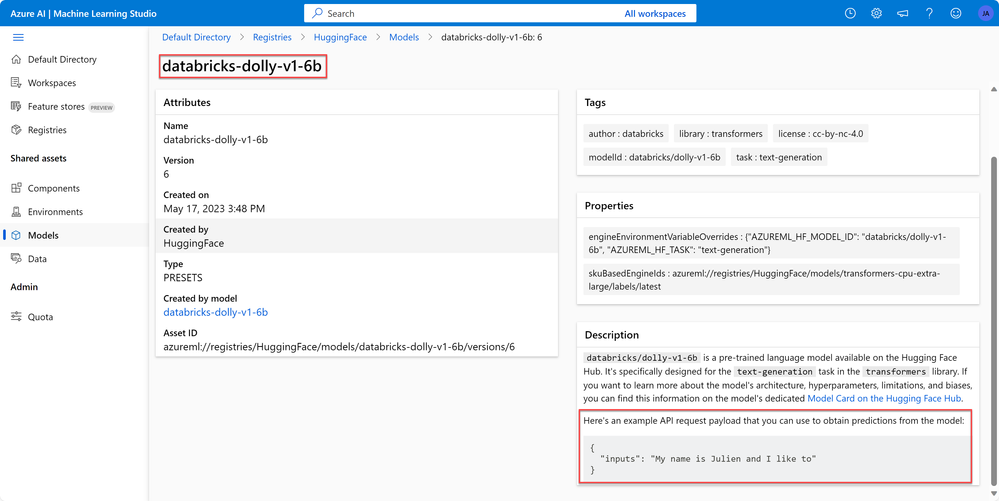
Task: Go to Models breadcrumb
Action: click(404, 38)
